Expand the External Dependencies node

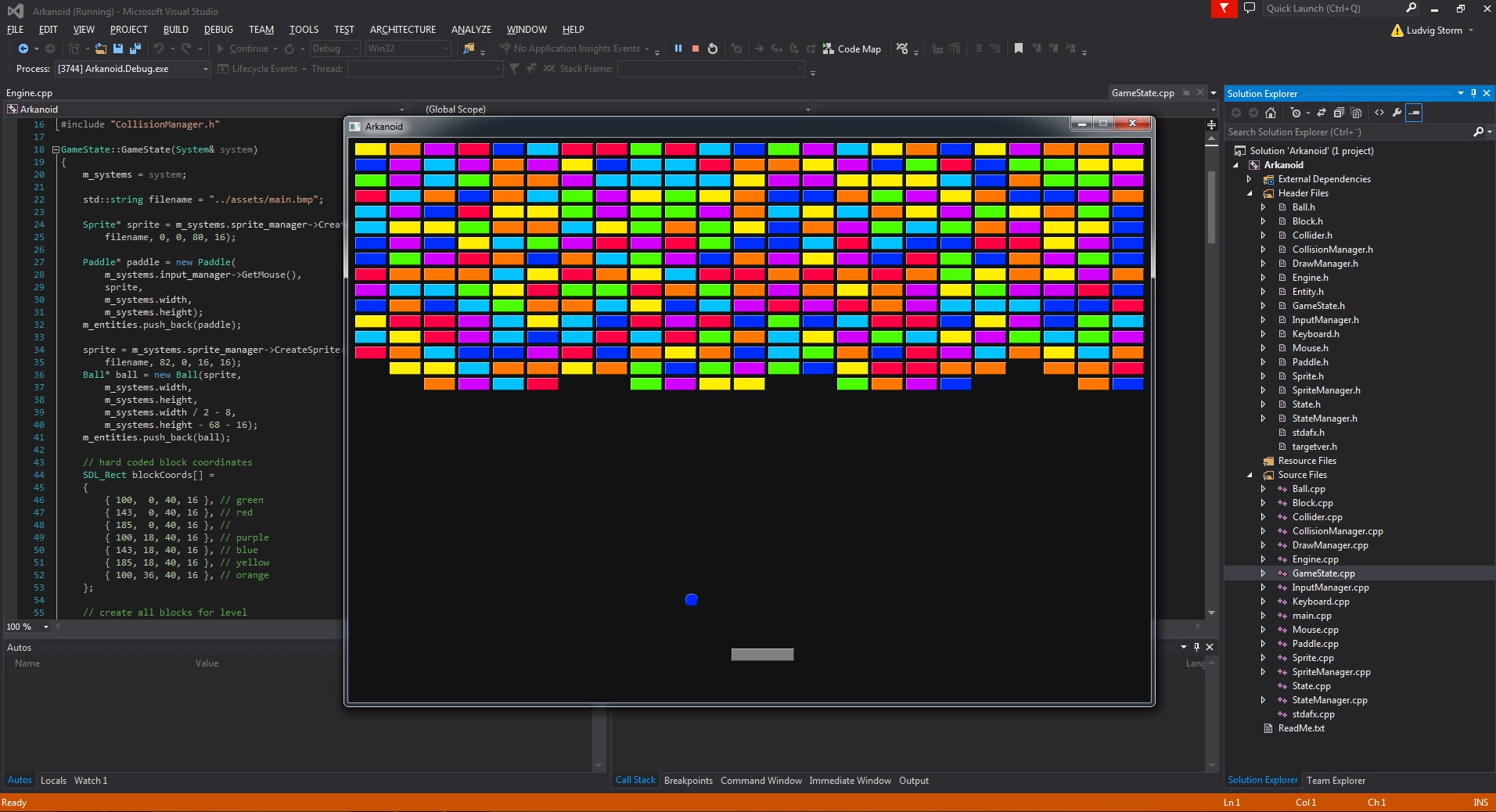pyautogui.click(x=1250, y=179)
